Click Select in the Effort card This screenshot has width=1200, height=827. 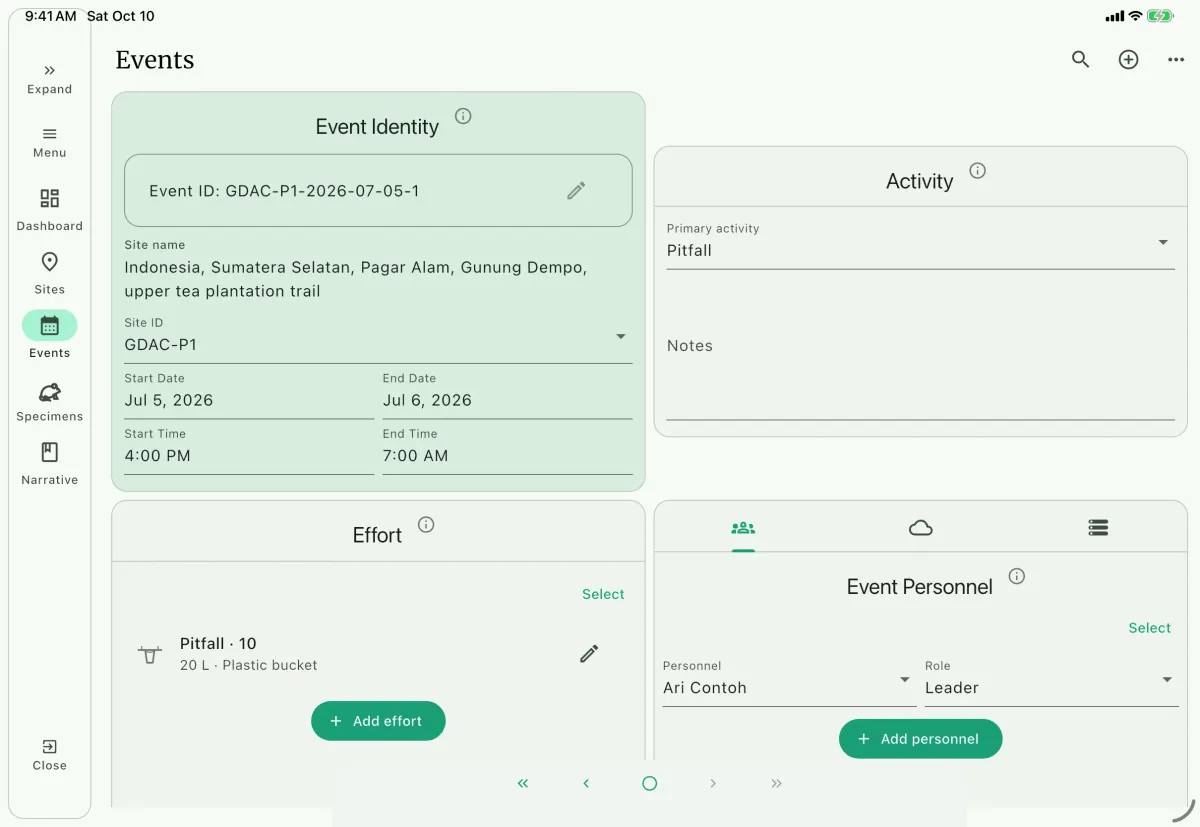(603, 594)
